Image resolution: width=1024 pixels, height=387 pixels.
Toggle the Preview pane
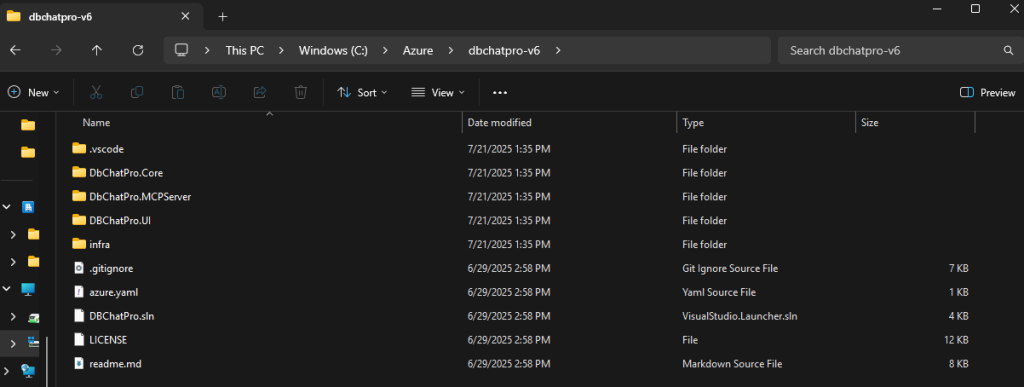[x=987, y=93]
